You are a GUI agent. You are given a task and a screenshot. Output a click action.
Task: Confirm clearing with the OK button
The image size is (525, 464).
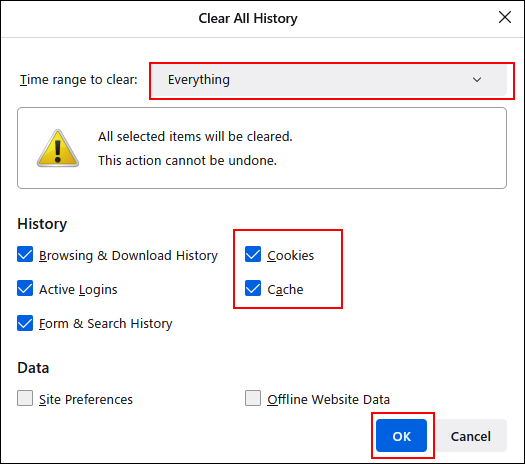pos(401,436)
